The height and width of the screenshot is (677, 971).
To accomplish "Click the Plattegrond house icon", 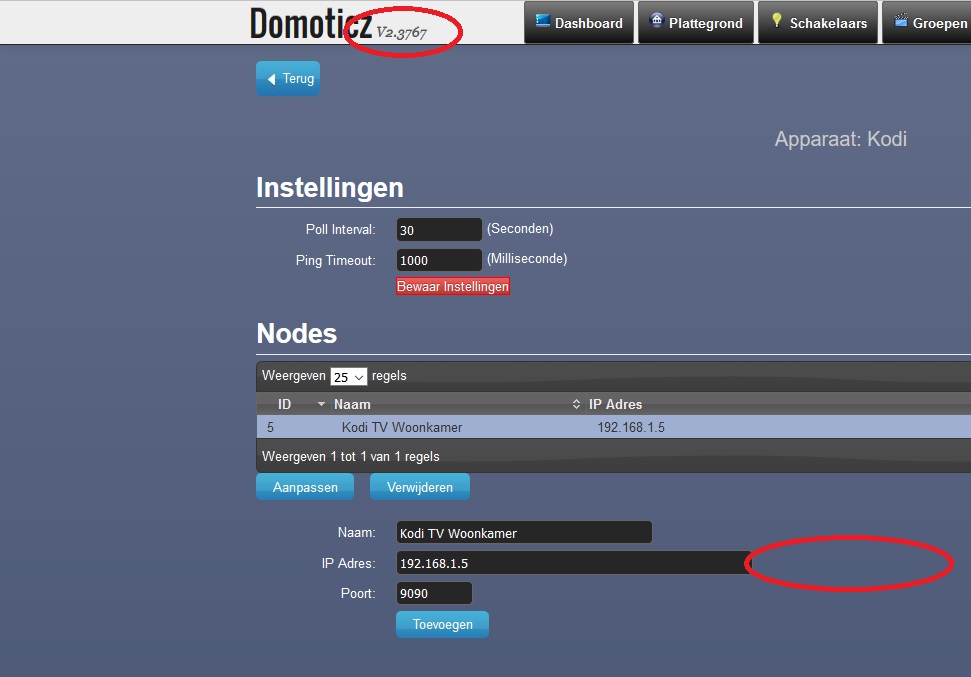I will (x=656, y=20).
